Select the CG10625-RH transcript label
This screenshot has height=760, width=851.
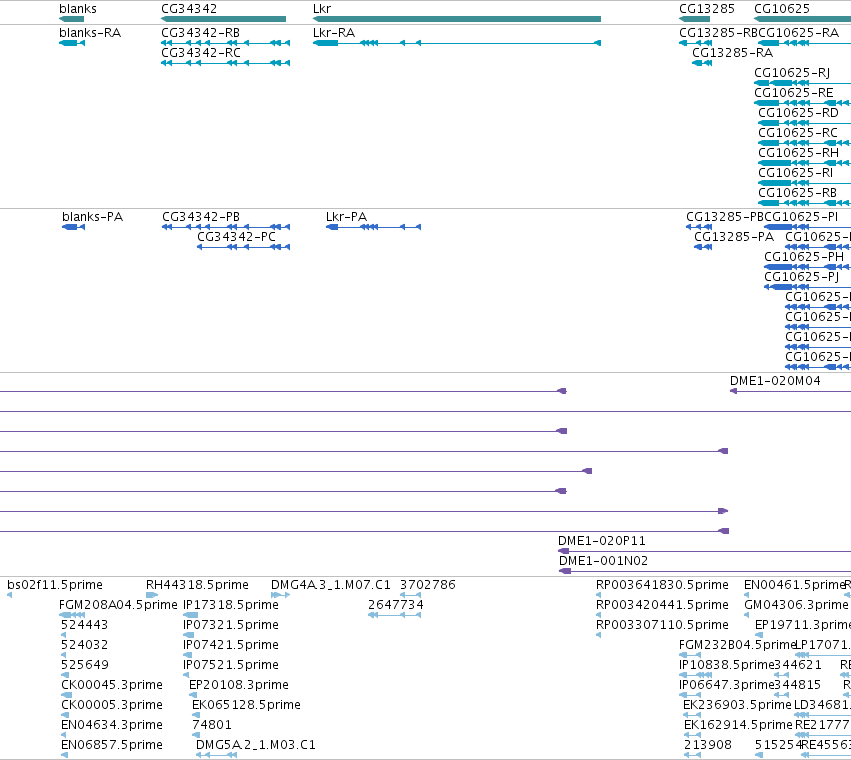[x=798, y=153]
